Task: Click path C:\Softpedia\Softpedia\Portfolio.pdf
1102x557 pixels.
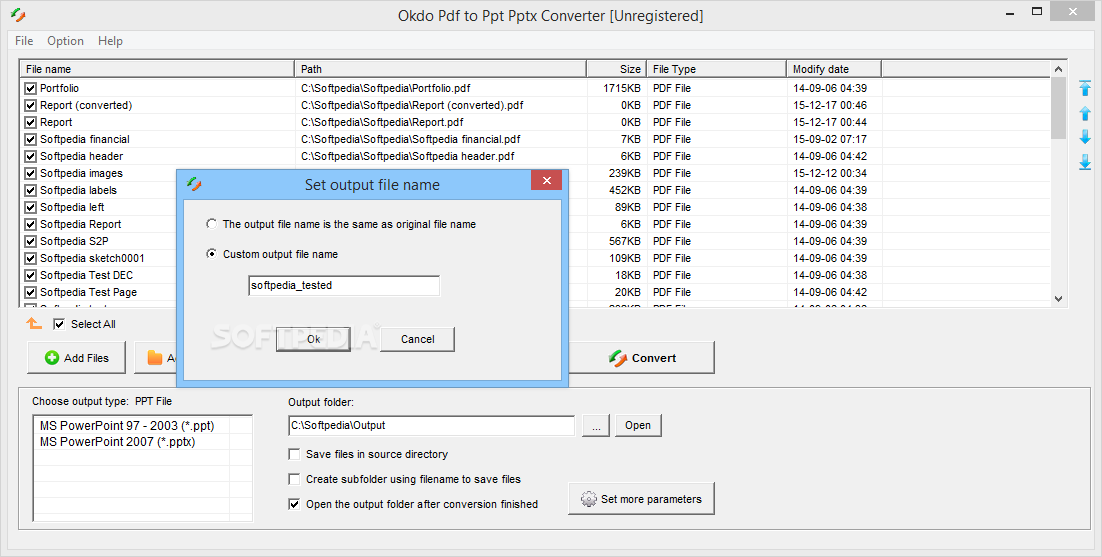Action: point(386,89)
